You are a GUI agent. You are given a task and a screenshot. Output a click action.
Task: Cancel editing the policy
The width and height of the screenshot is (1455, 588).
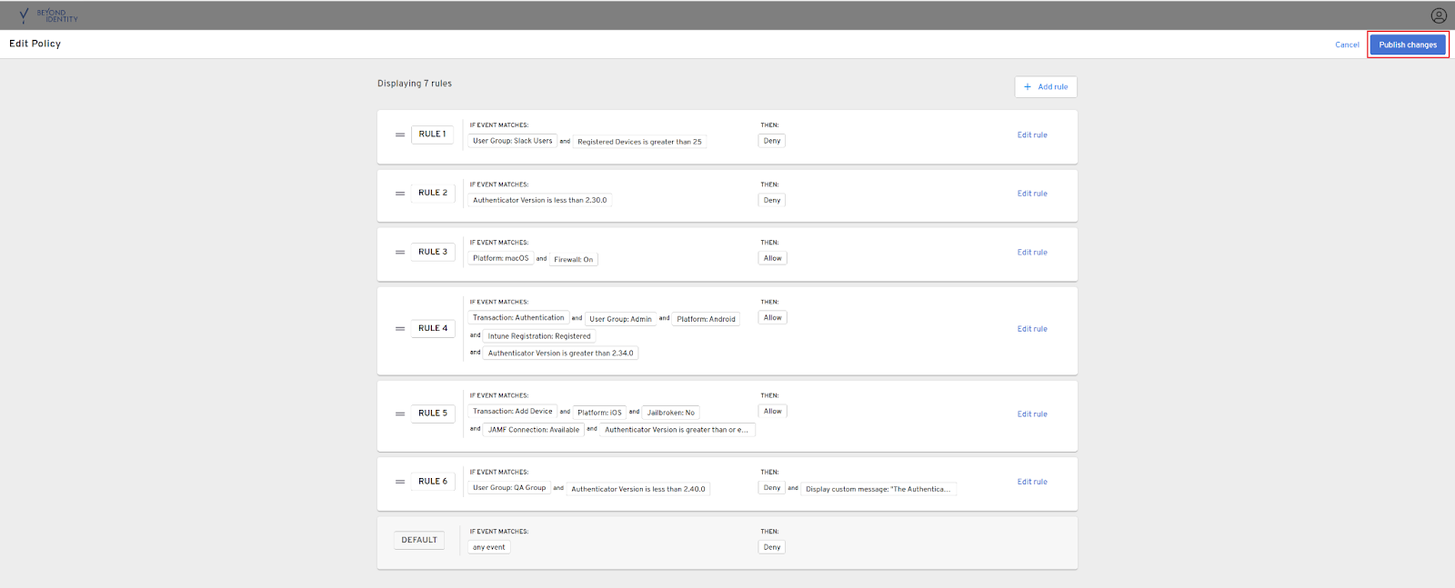coord(1347,45)
